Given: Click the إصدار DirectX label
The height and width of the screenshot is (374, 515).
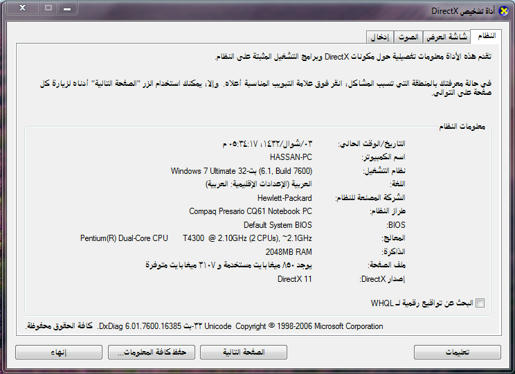Looking at the screenshot, I should tap(383, 279).
